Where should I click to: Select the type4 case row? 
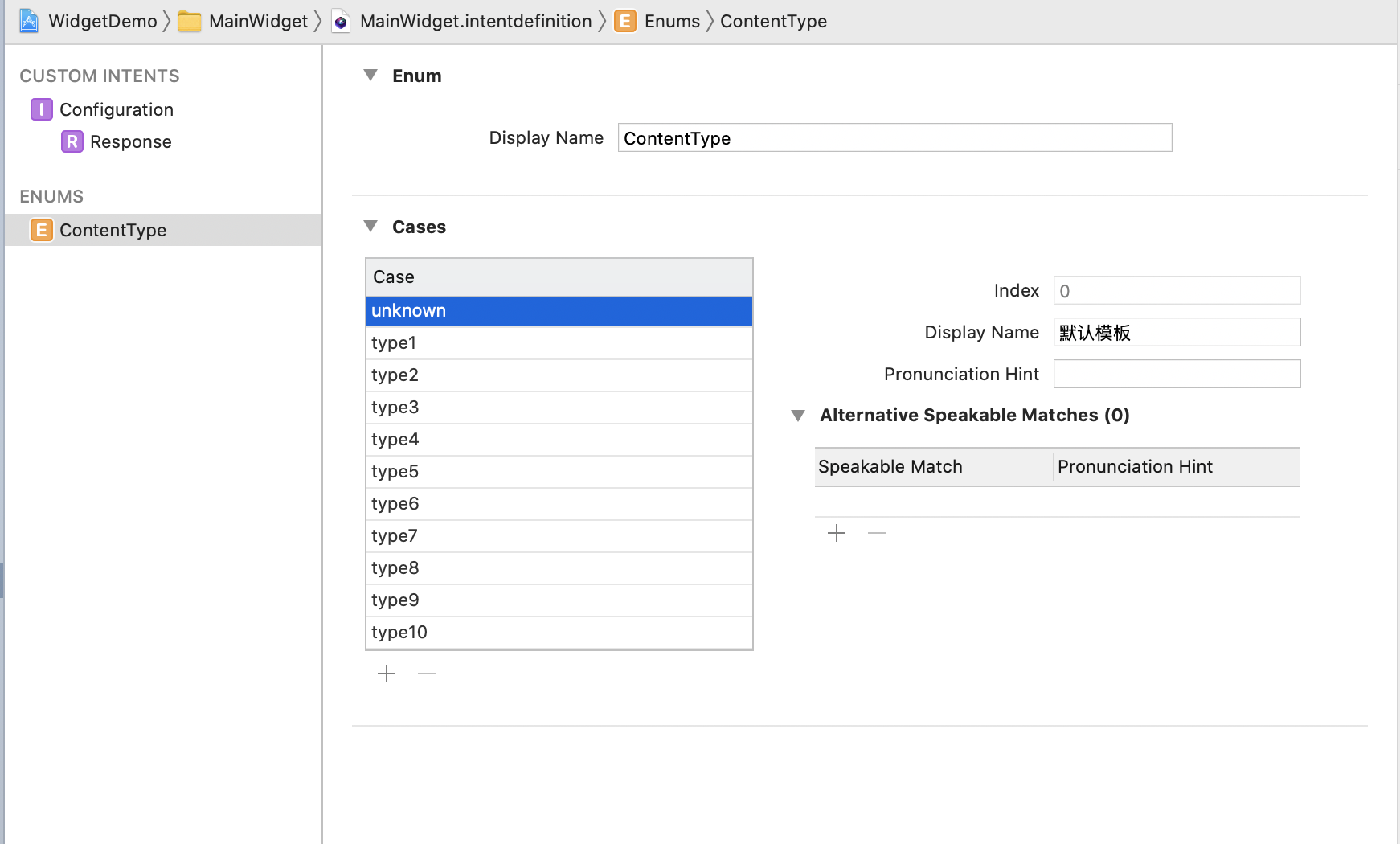559,440
